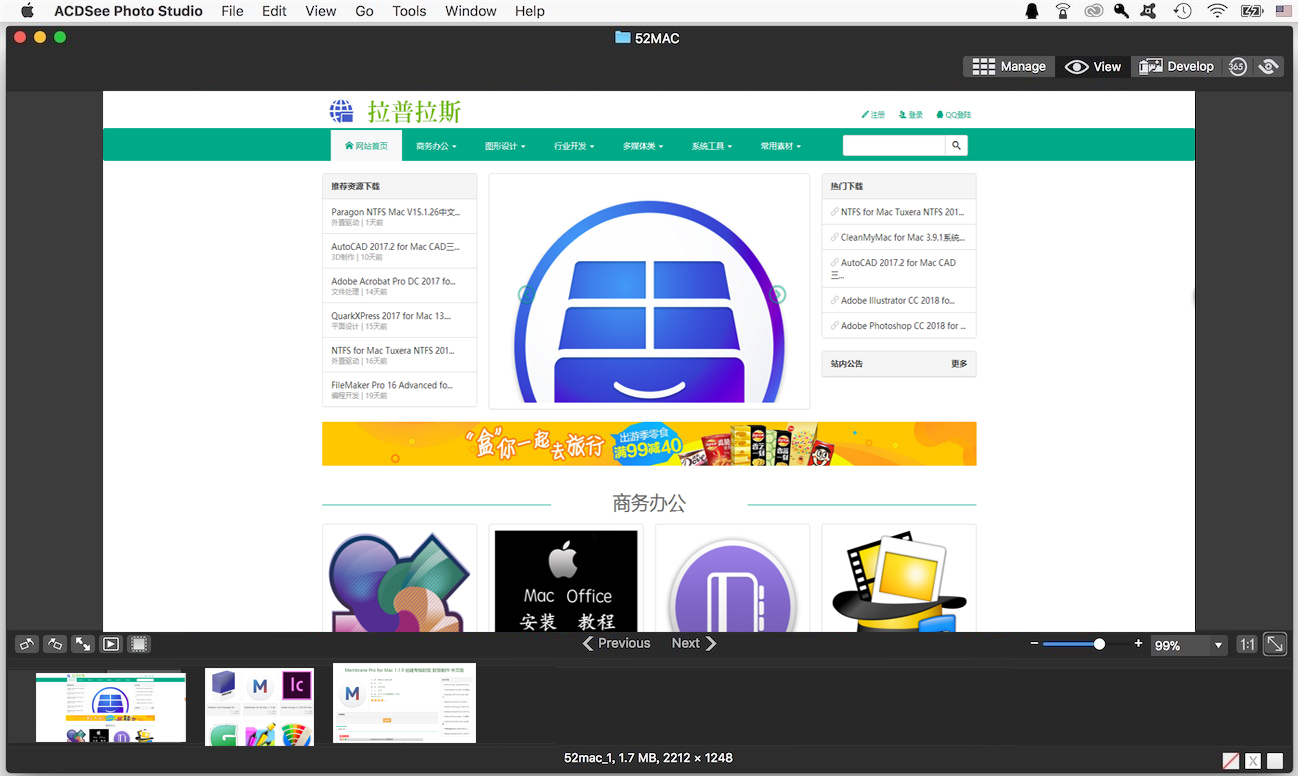Start the slideshow from the toolbar
Screen dimensions: 1298x776
click(x=111, y=644)
